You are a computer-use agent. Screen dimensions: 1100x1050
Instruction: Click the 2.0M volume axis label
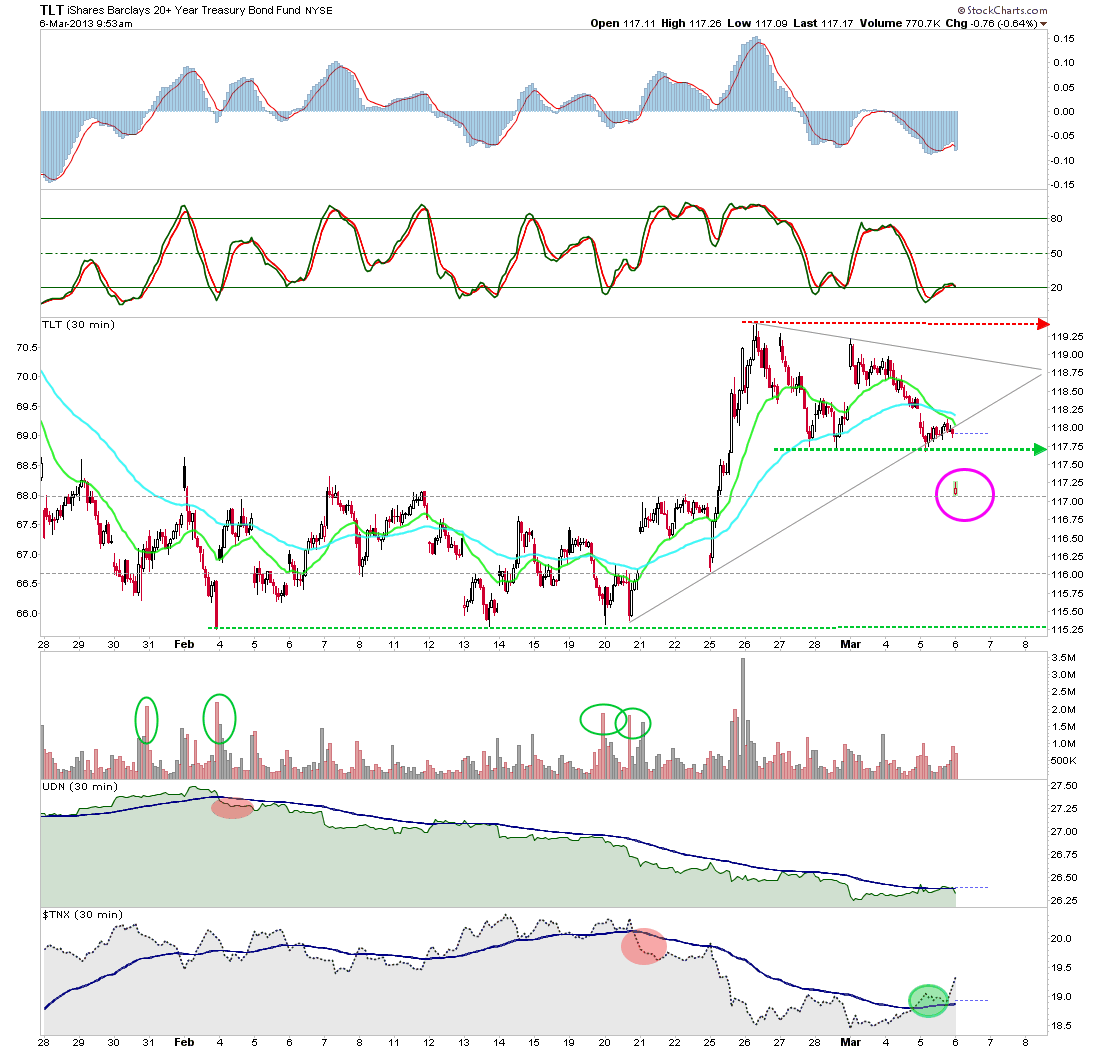(1064, 709)
